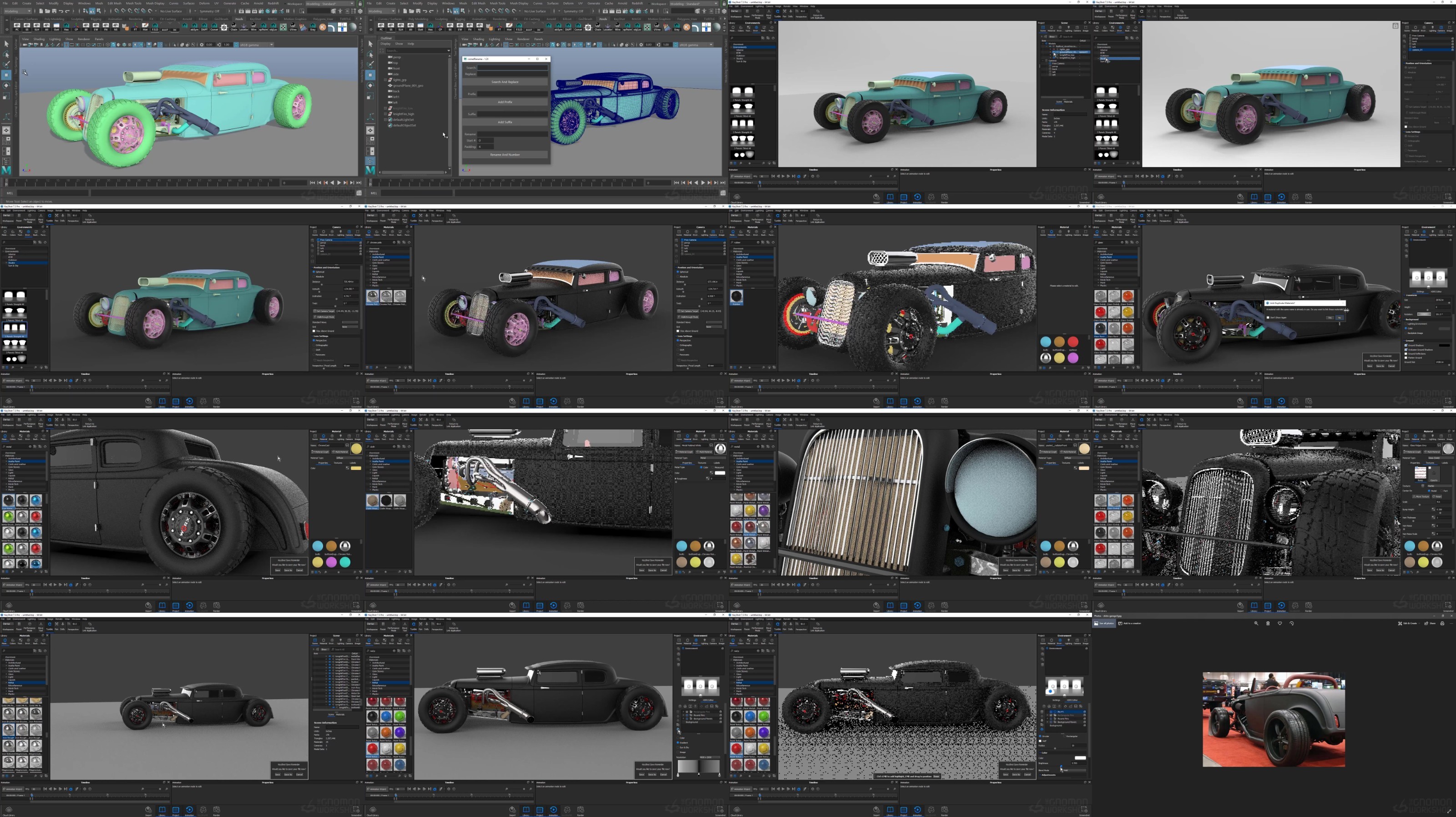
Task: Click the Rename And Number button
Action: (x=505, y=154)
